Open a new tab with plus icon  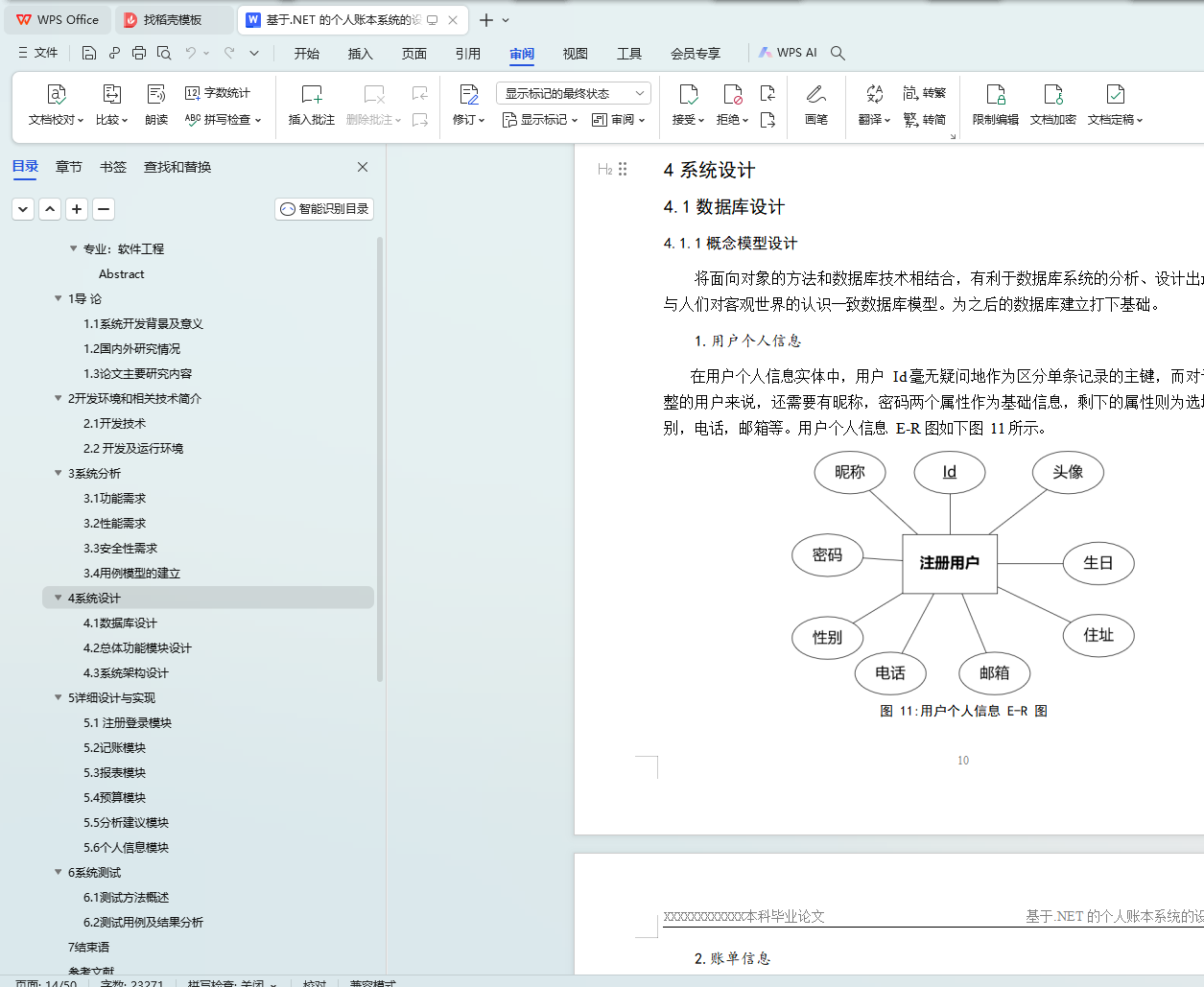pyautogui.click(x=486, y=20)
